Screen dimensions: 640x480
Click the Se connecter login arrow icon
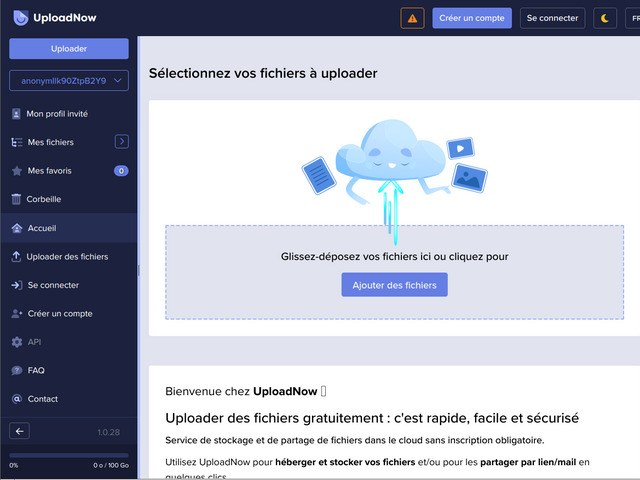pyautogui.click(x=17, y=285)
